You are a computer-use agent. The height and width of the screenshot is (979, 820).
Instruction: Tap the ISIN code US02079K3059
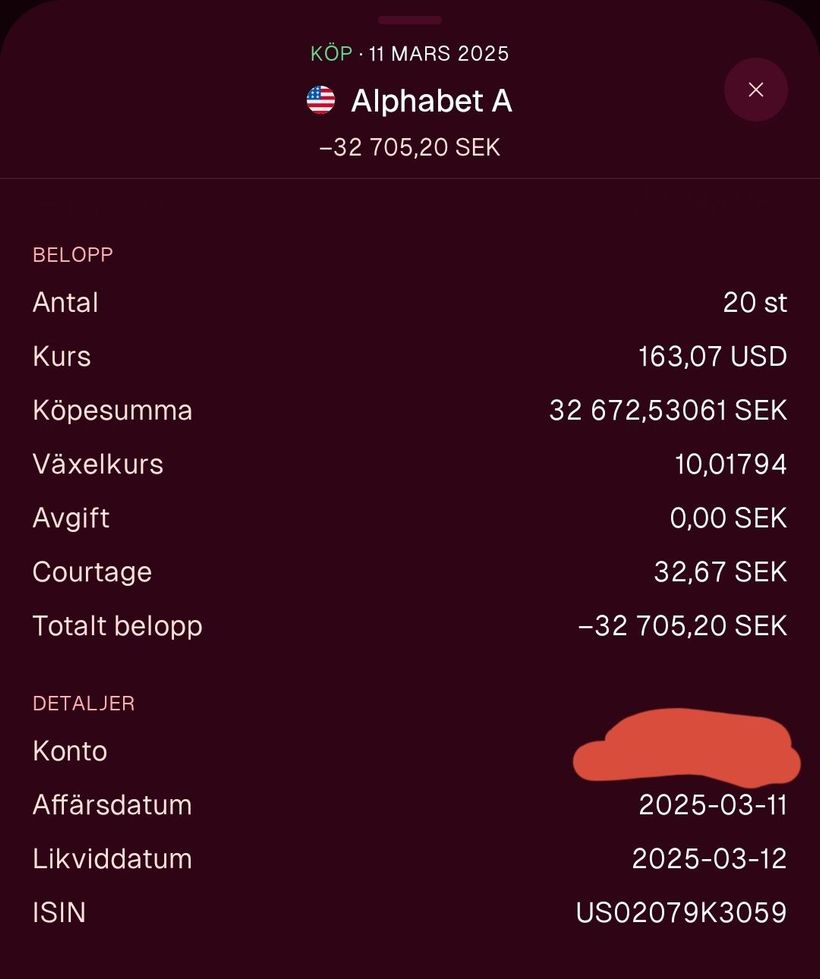[681, 913]
